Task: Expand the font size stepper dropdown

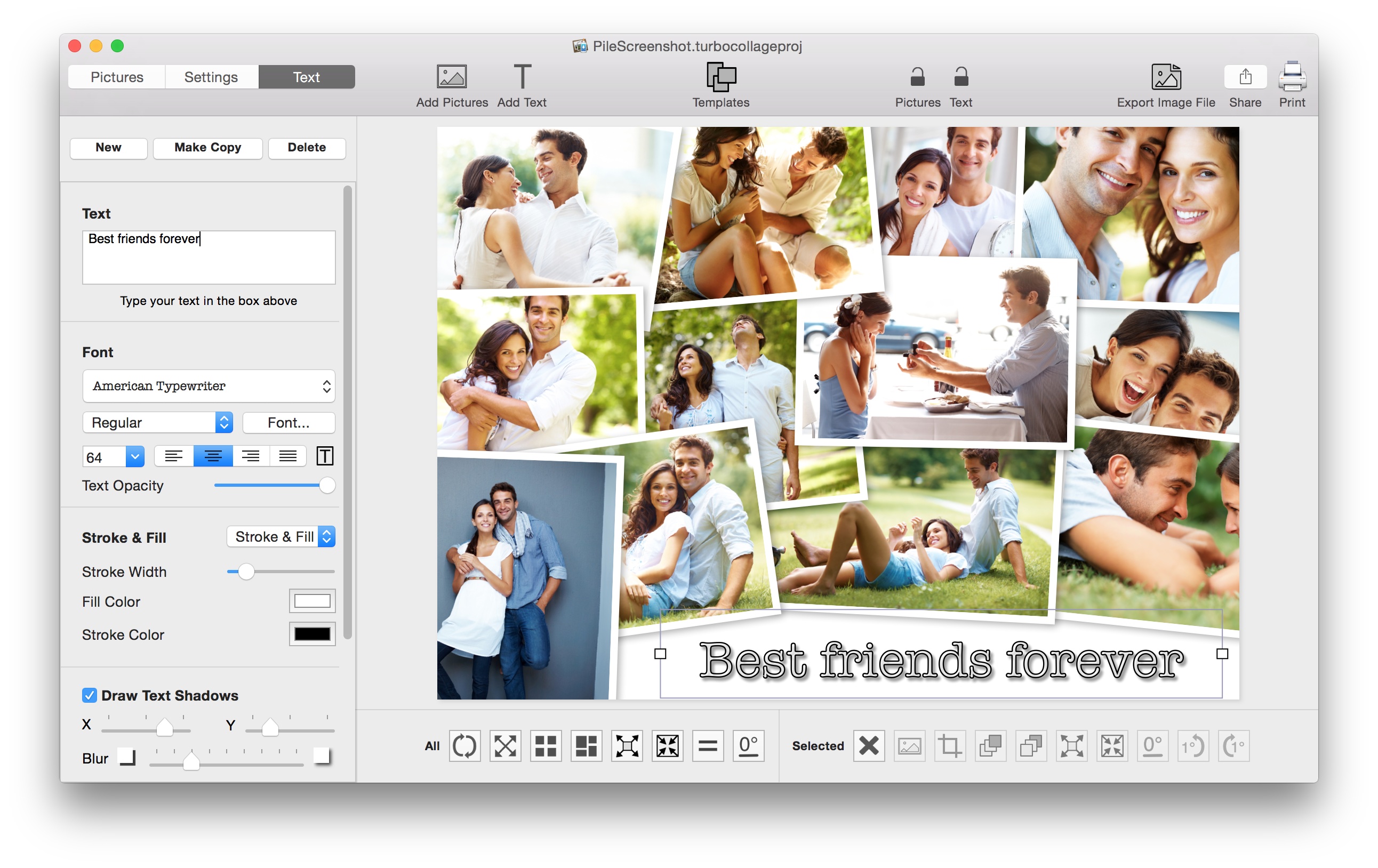Action: point(134,458)
